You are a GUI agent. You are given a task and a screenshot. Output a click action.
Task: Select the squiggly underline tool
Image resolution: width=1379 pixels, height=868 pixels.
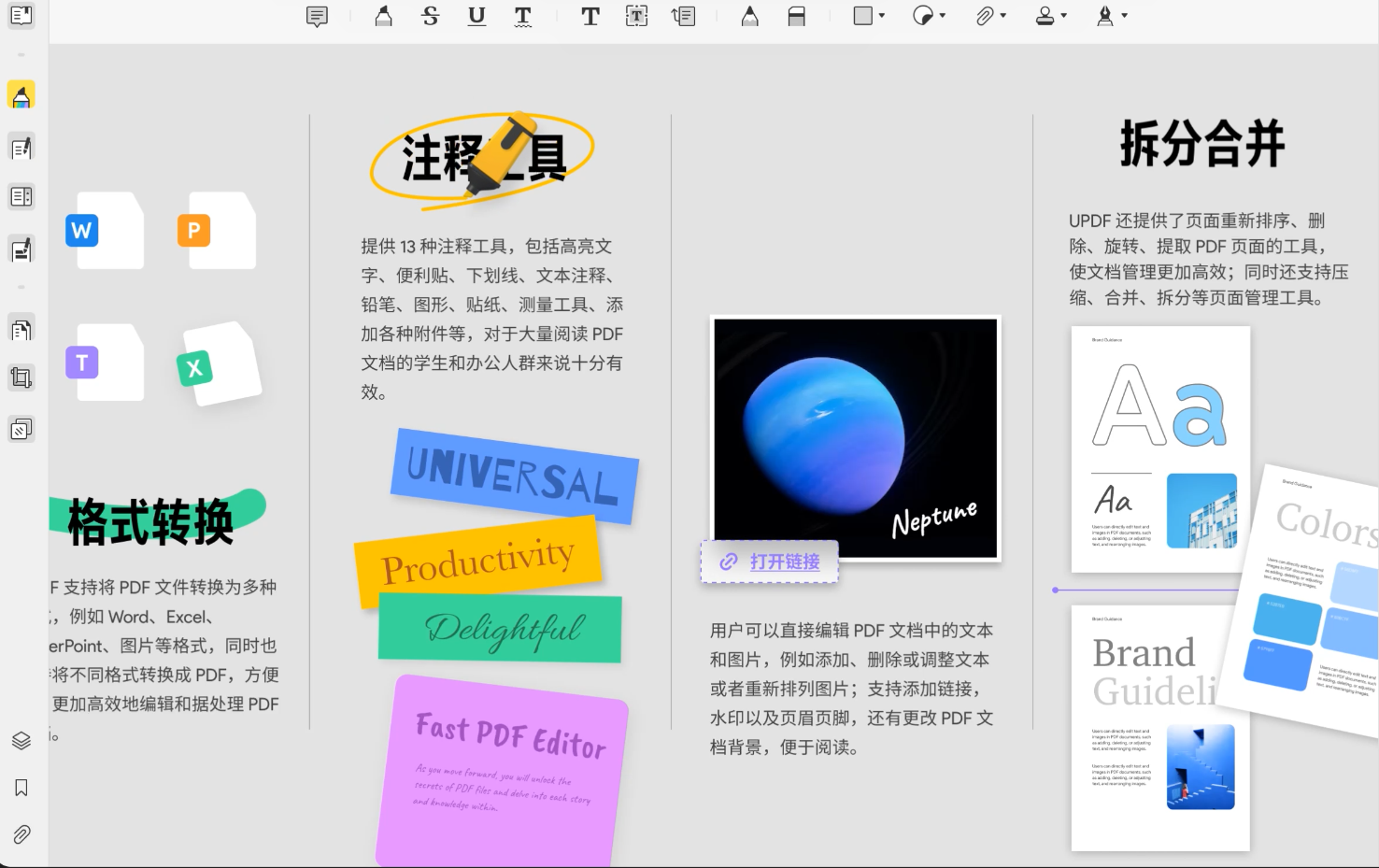[522, 16]
